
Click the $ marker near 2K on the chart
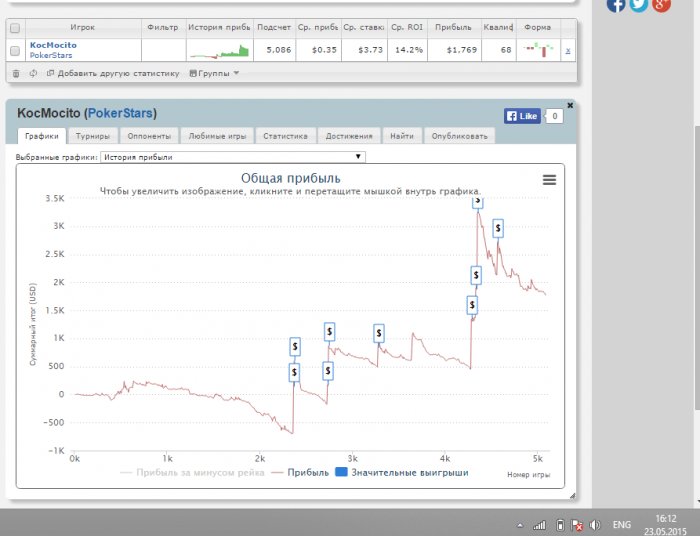coord(476,275)
